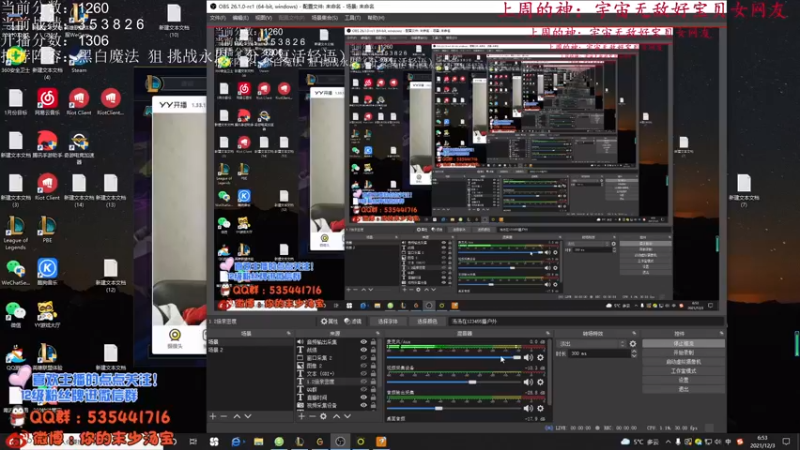The image size is (800, 450).
Task: Click the 选择字体 button
Action: 387,321
